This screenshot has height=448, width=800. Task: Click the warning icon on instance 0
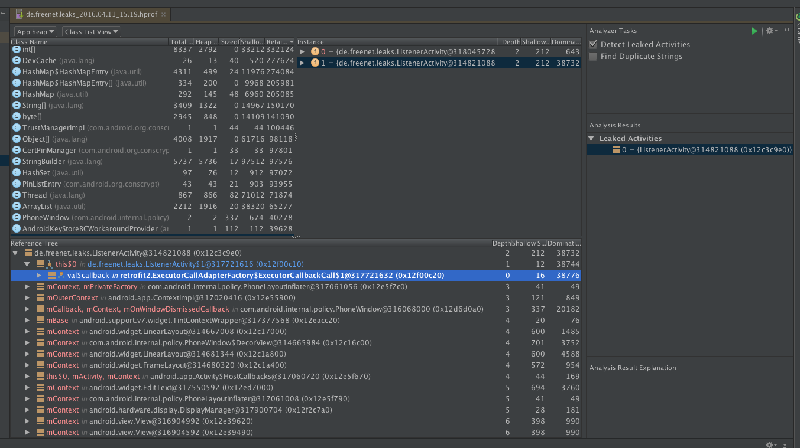coord(315,52)
